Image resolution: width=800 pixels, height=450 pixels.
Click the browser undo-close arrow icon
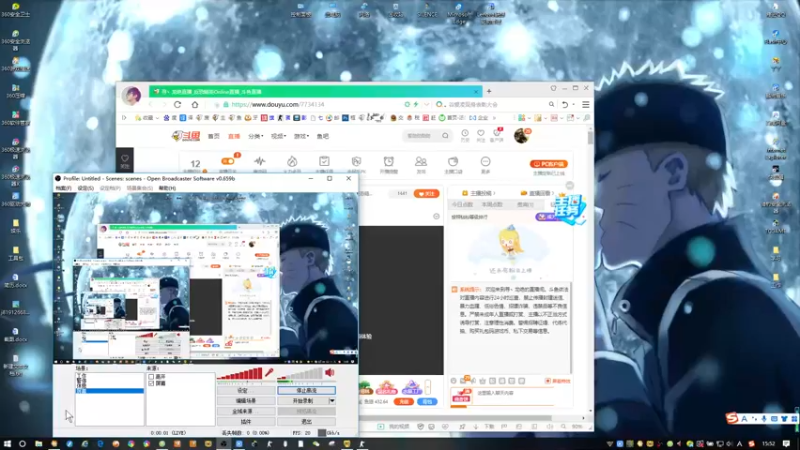click(565, 105)
